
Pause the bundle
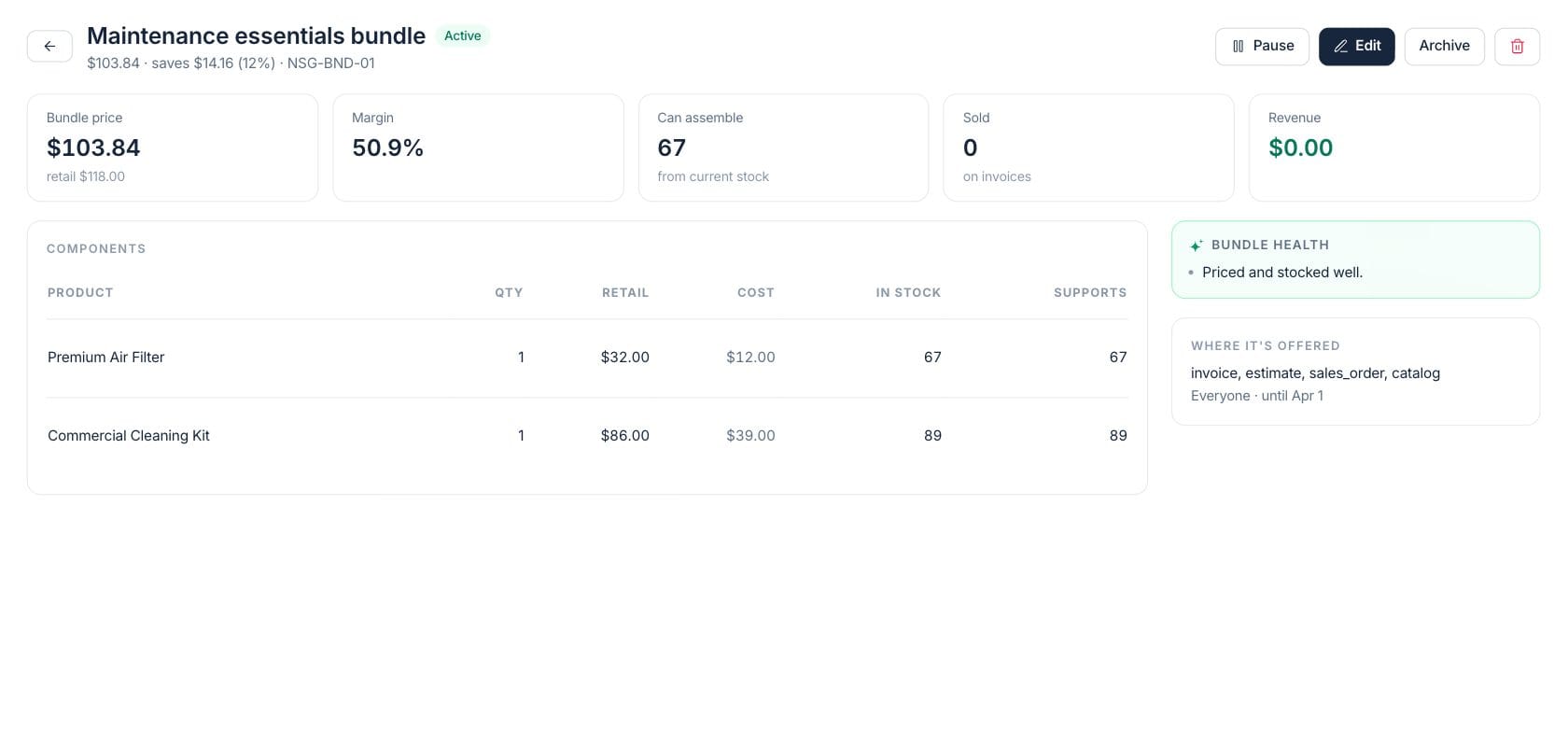pos(1262,47)
